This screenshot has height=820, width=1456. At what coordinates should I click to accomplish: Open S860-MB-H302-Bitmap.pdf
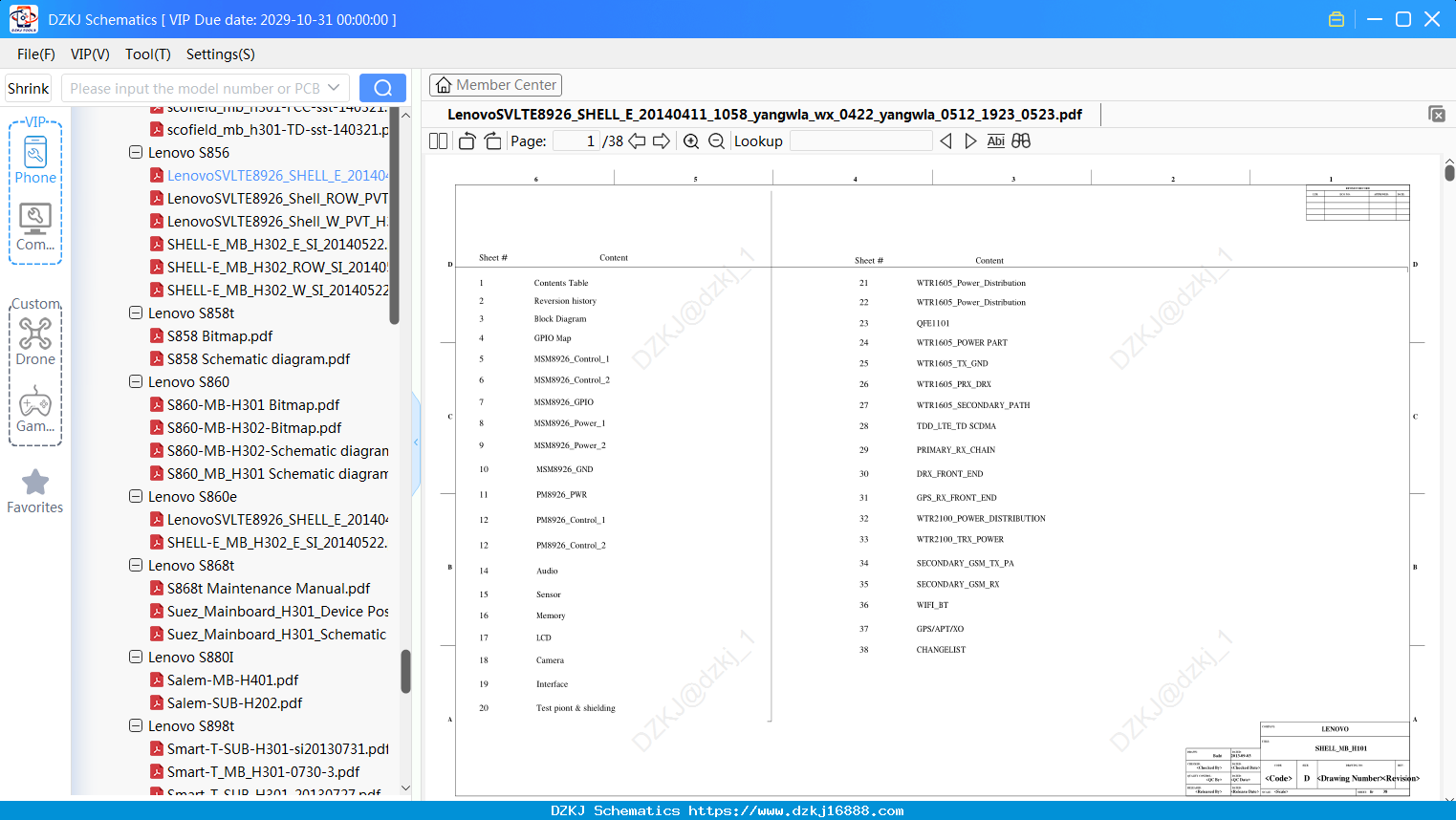pos(254,428)
